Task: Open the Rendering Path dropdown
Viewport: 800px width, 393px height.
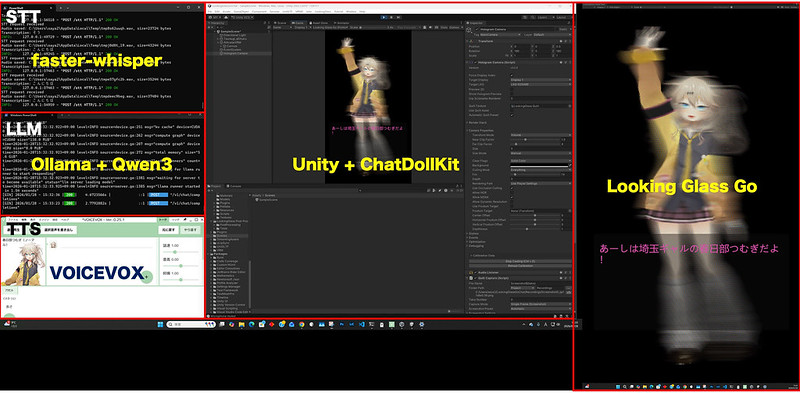Action: [541, 183]
